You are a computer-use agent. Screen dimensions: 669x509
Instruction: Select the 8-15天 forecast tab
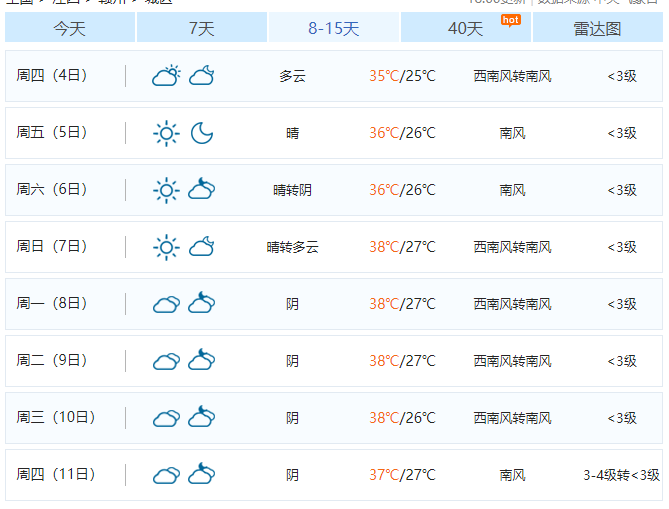click(x=334, y=28)
